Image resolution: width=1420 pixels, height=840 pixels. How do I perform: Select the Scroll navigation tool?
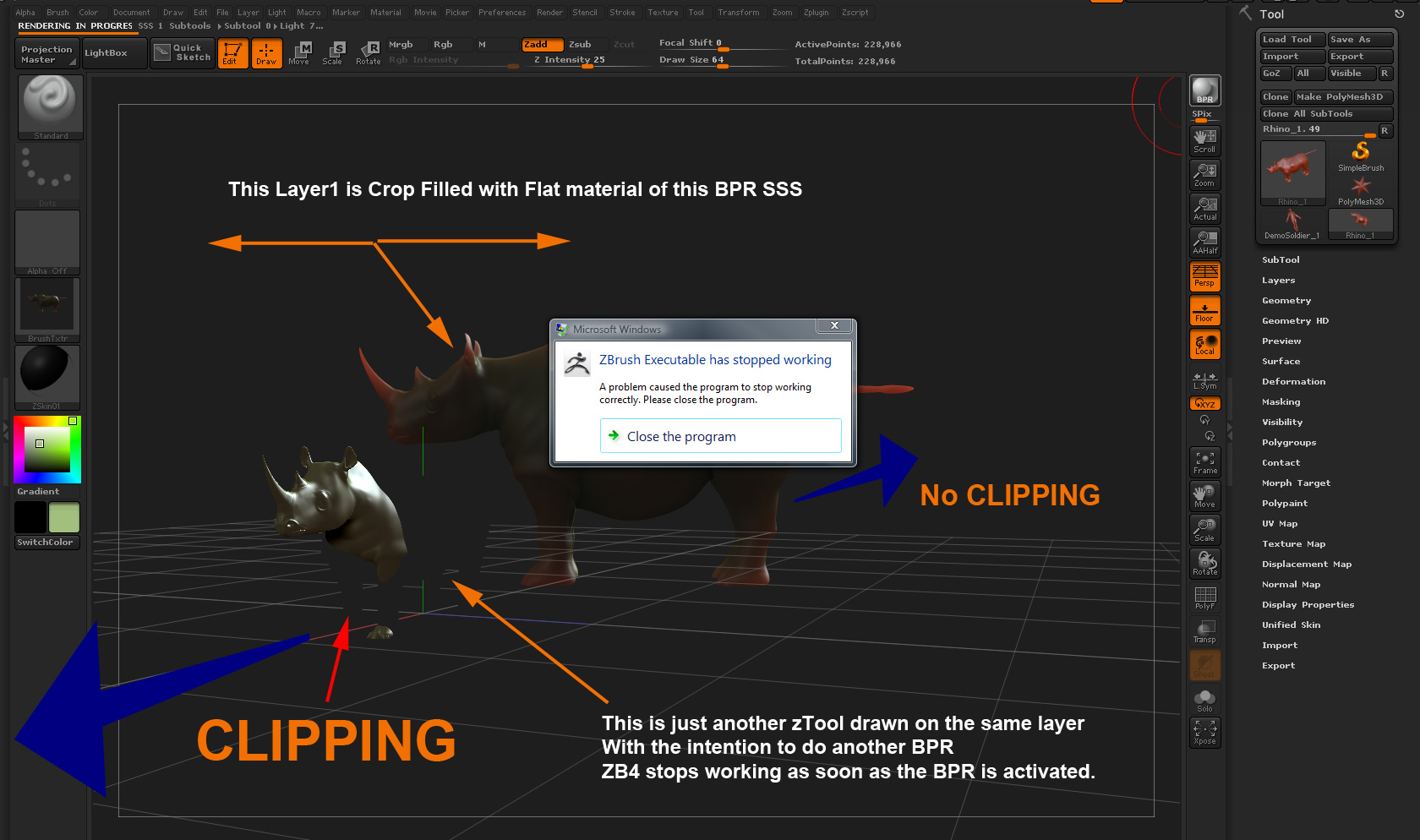[x=1204, y=140]
